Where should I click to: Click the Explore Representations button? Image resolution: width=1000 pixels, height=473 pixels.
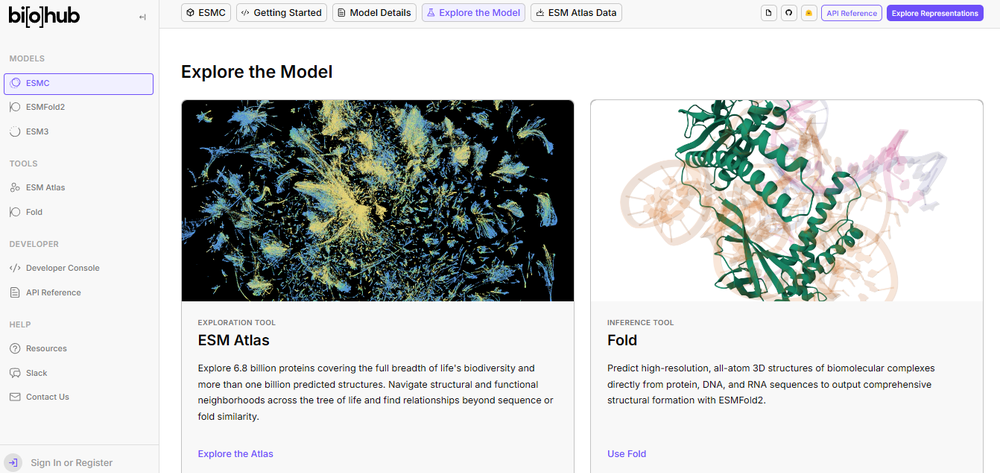point(935,13)
